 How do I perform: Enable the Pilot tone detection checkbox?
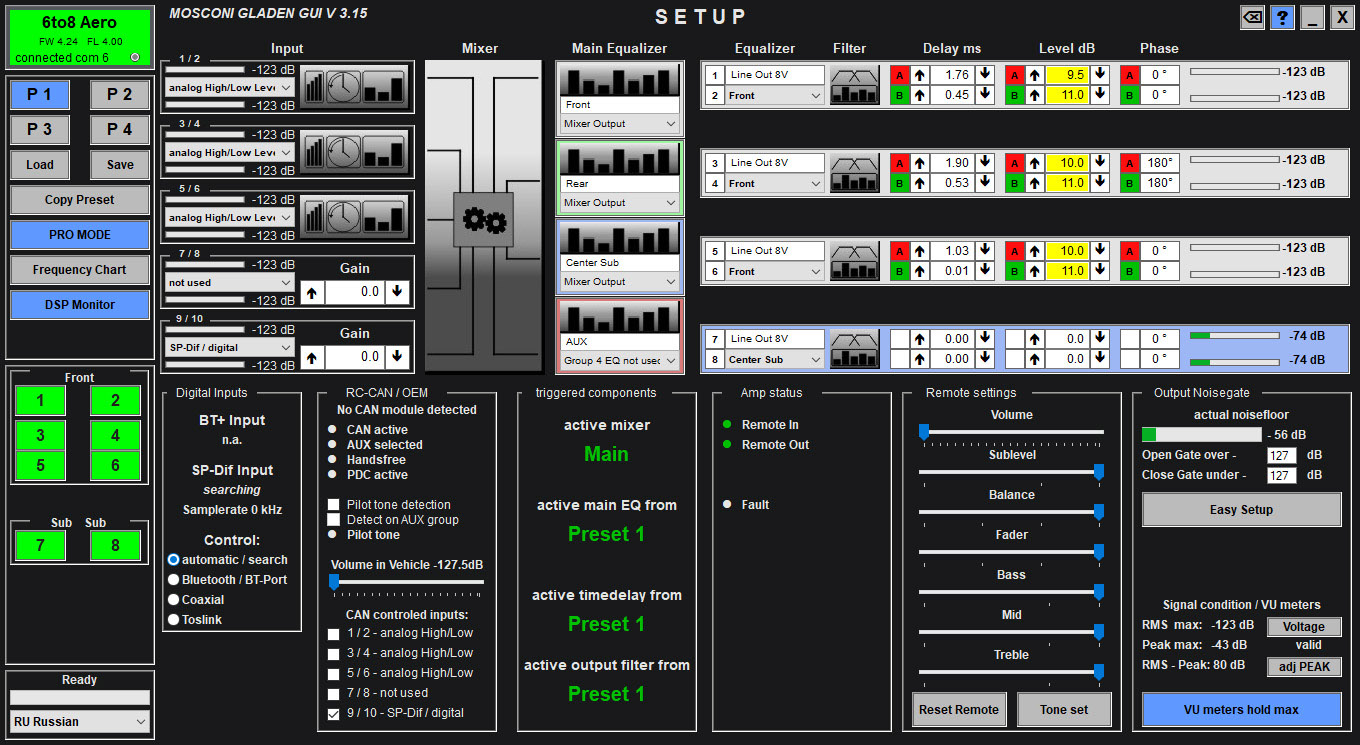(x=334, y=505)
